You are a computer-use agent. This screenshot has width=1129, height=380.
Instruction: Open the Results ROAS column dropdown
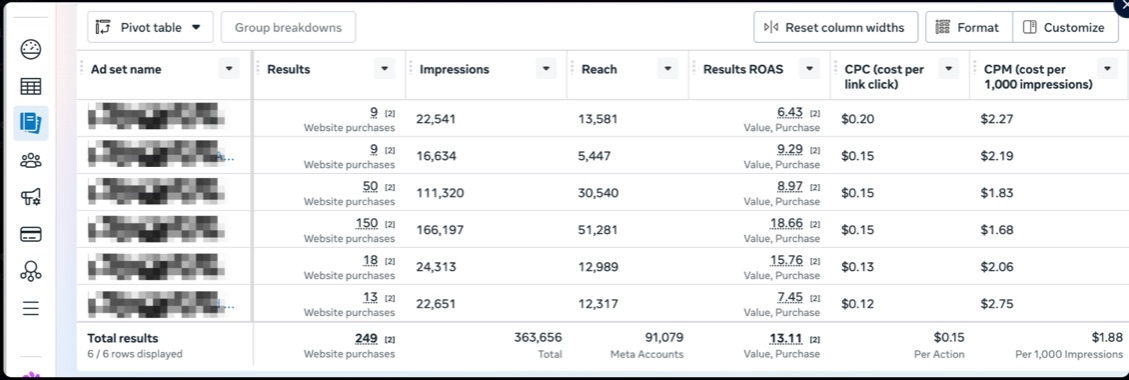pyautogui.click(x=810, y=69)
